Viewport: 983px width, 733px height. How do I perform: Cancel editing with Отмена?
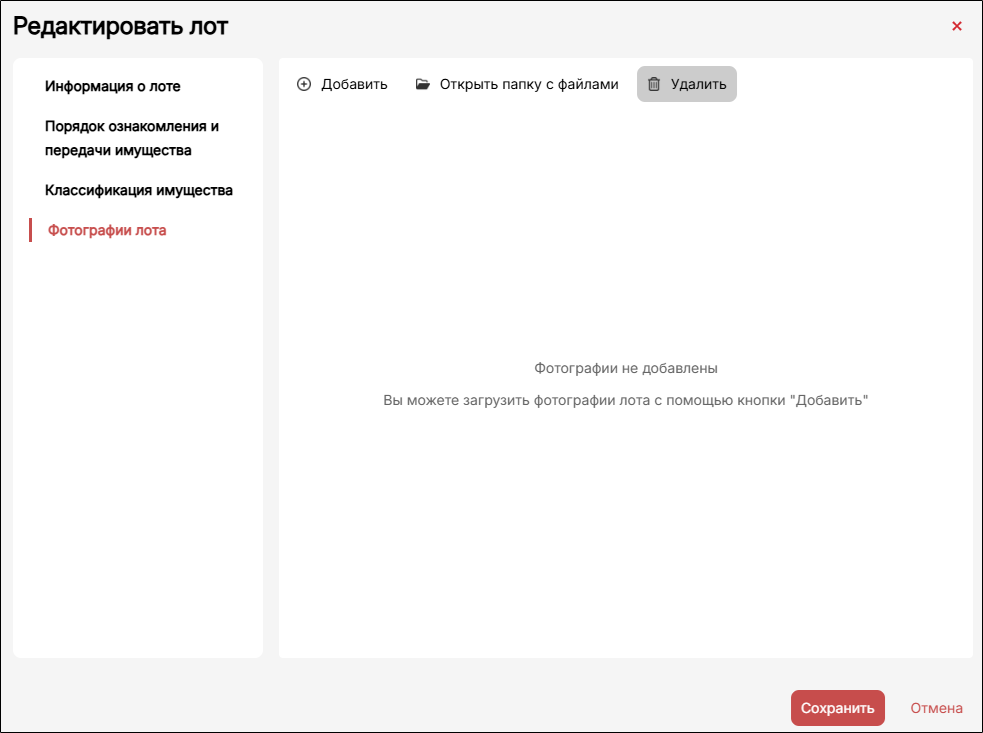[937, 708]
